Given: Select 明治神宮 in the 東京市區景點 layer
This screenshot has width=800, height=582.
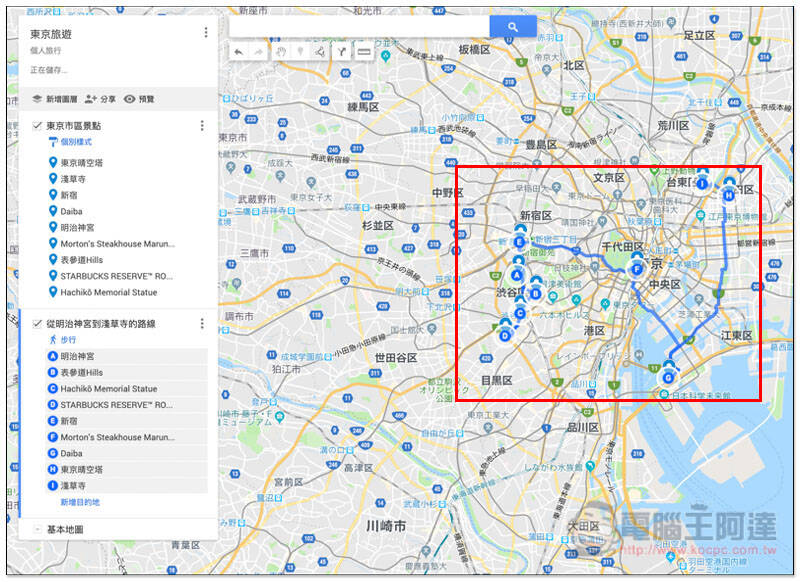Looking at the screenshot, I should pyautogui.click(x=78, y=227).
